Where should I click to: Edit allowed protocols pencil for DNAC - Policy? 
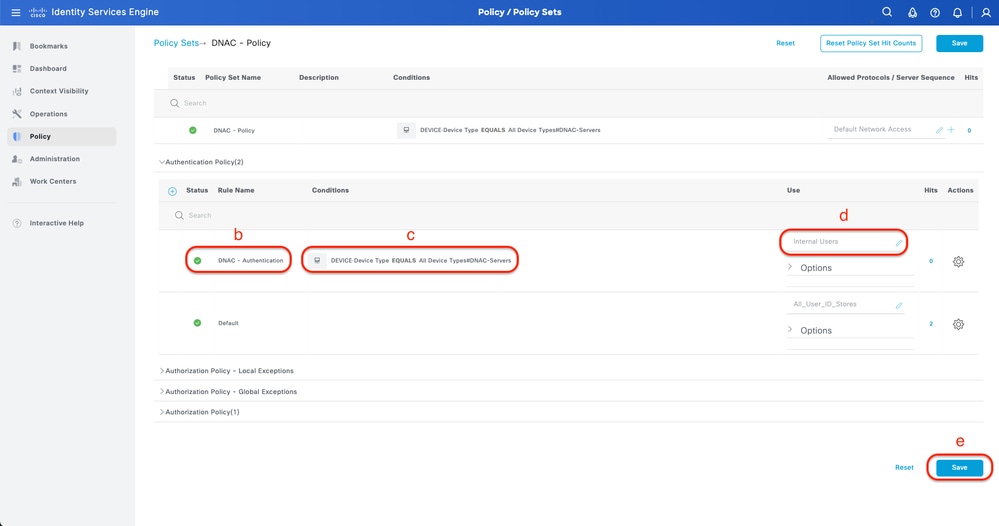pos(939,130)
